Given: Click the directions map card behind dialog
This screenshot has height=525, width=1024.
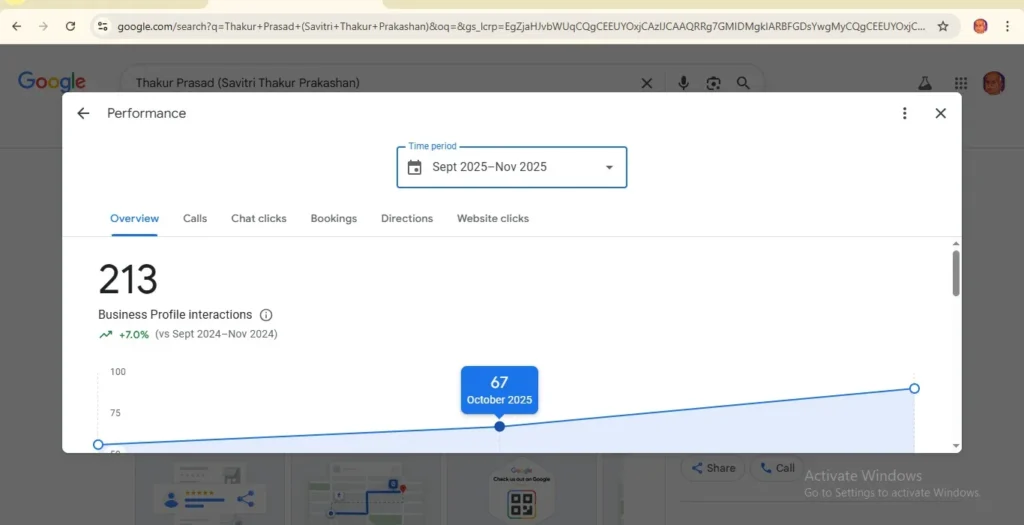Looking at the screenshot, I should (x=366, y=490).
